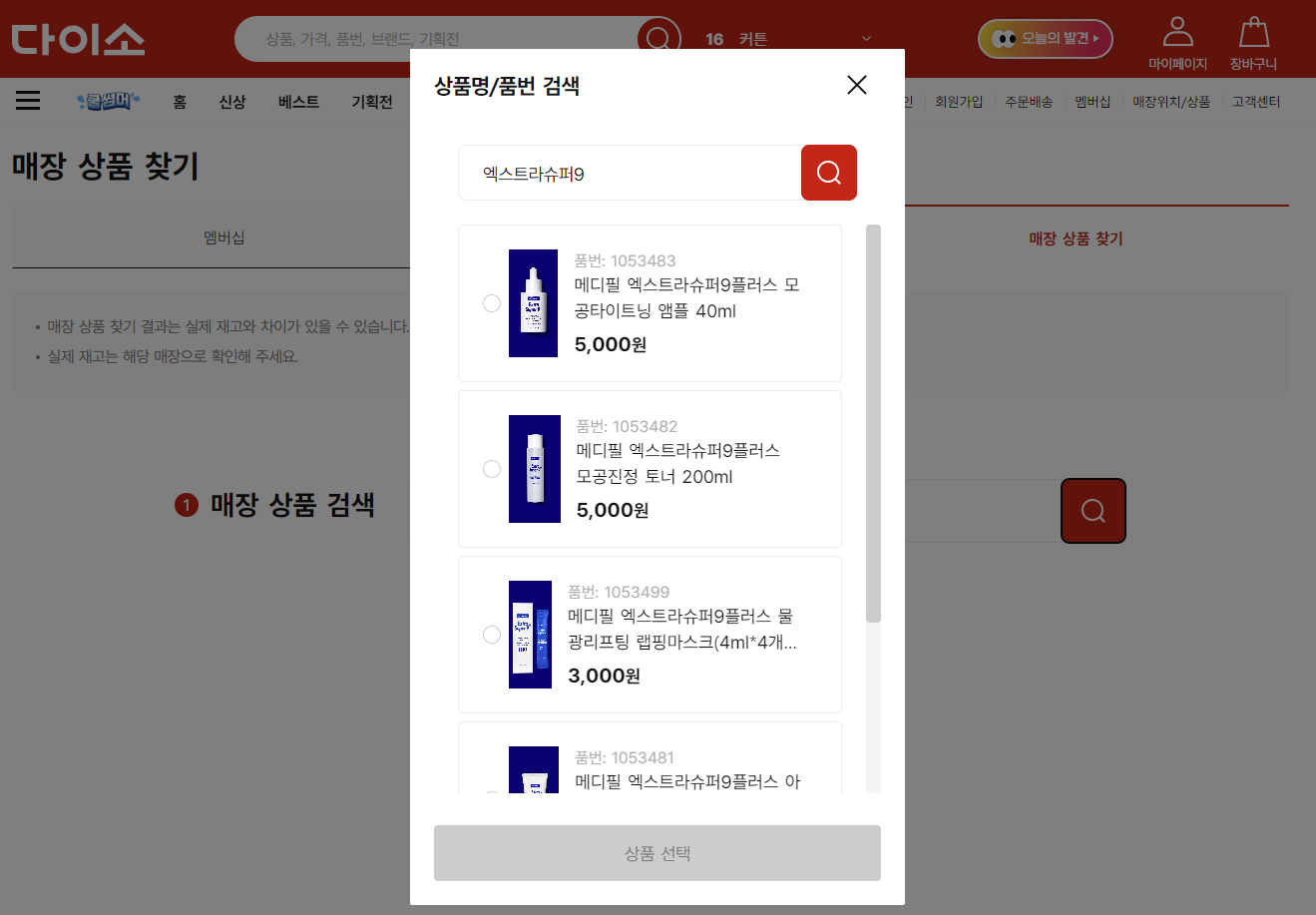
Task: Open the 베스트 menu
Action: click(x=298, y=102)
